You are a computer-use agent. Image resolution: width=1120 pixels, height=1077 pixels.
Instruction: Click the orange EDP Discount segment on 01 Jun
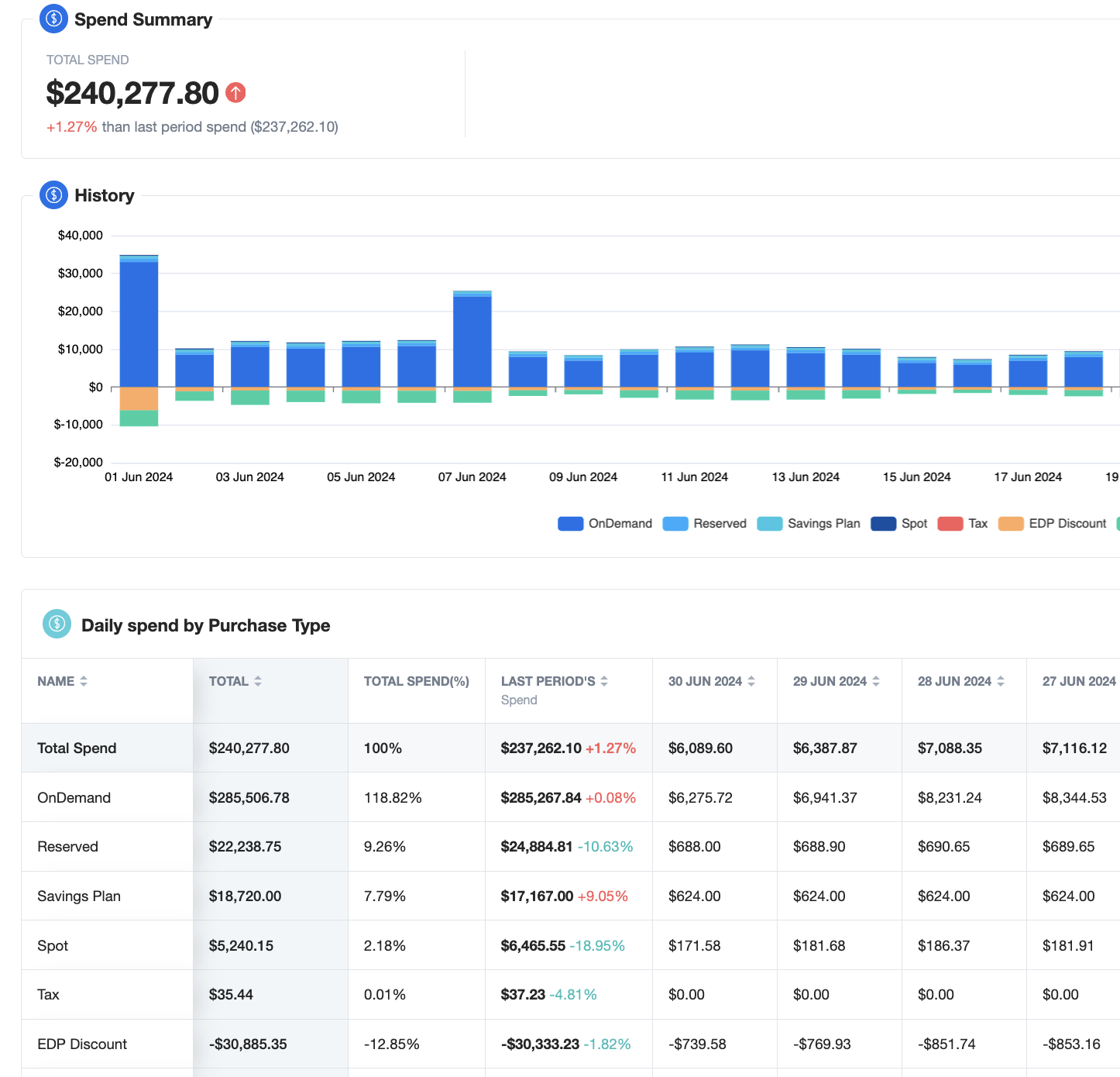coord(139,399)
